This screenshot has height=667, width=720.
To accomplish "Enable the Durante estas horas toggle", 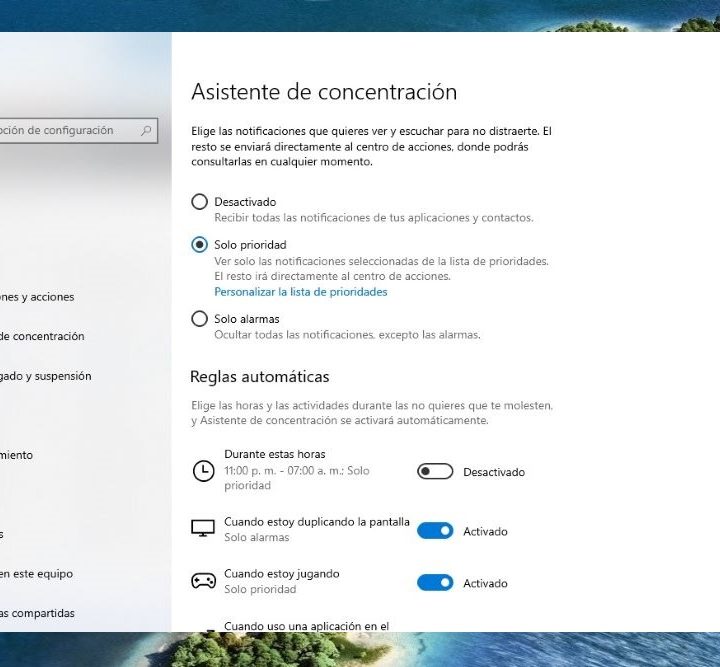I will tap(435, 471).
